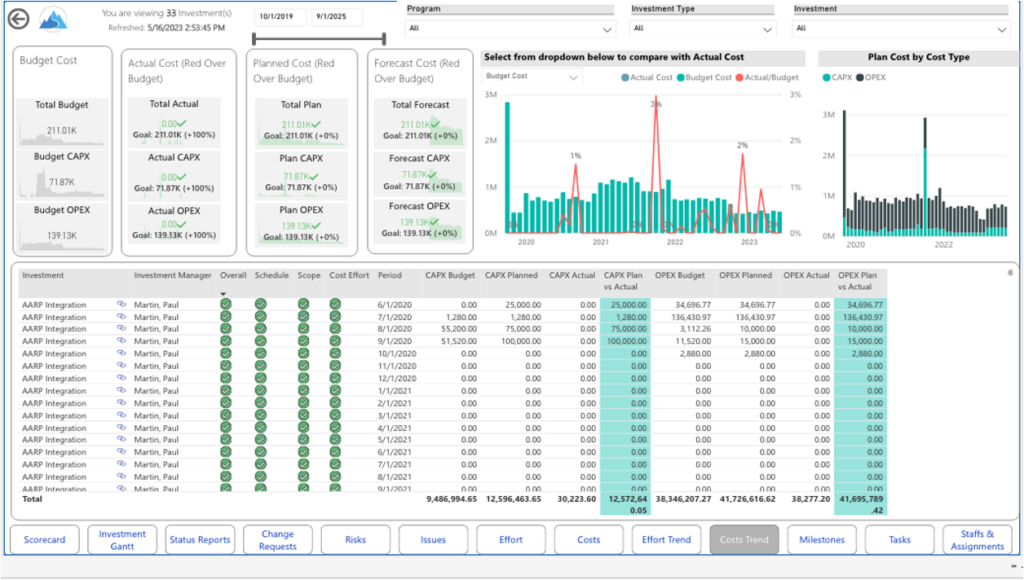
Task: Open link icon for AARP Integration 6/1/2020 row
Action: point(121,304)
